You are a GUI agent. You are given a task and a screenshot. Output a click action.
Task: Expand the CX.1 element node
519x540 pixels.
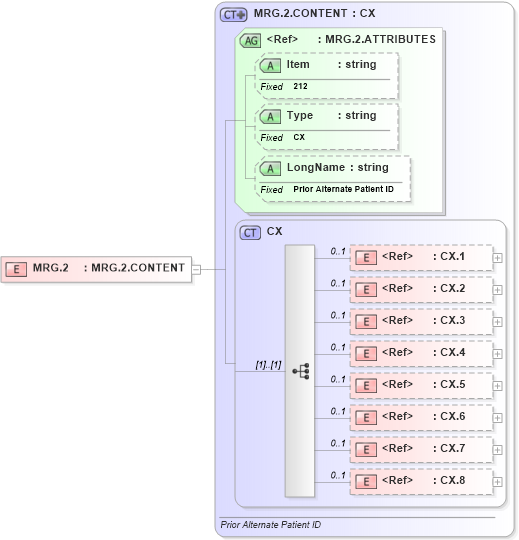[497, 258]
